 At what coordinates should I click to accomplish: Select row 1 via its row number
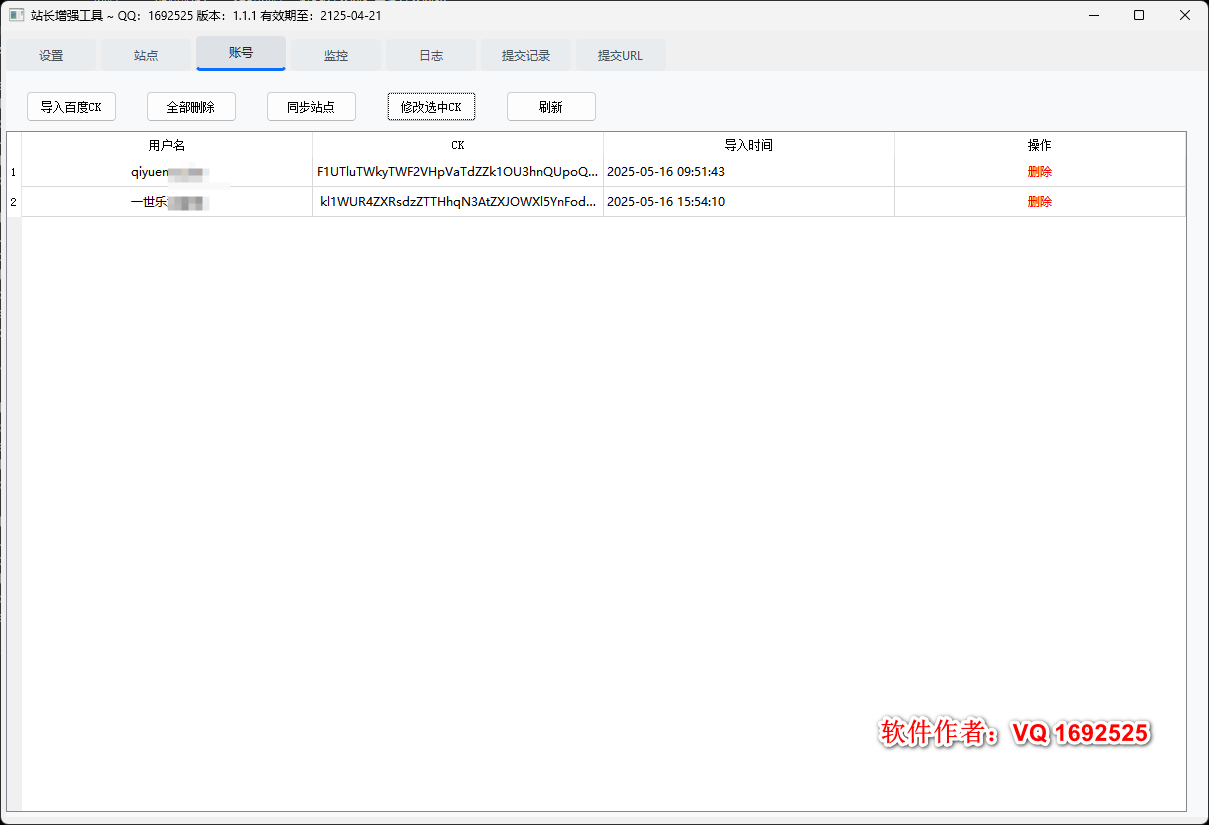pyautogui.click(x=13, y=172)
